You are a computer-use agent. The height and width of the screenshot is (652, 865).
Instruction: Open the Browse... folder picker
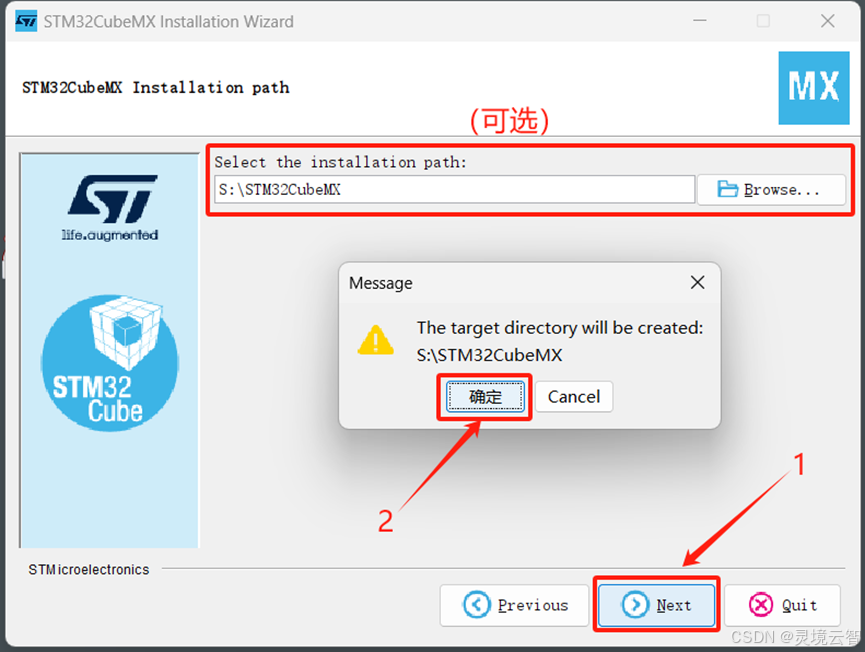pyautogui.click(x=771, y=190)
